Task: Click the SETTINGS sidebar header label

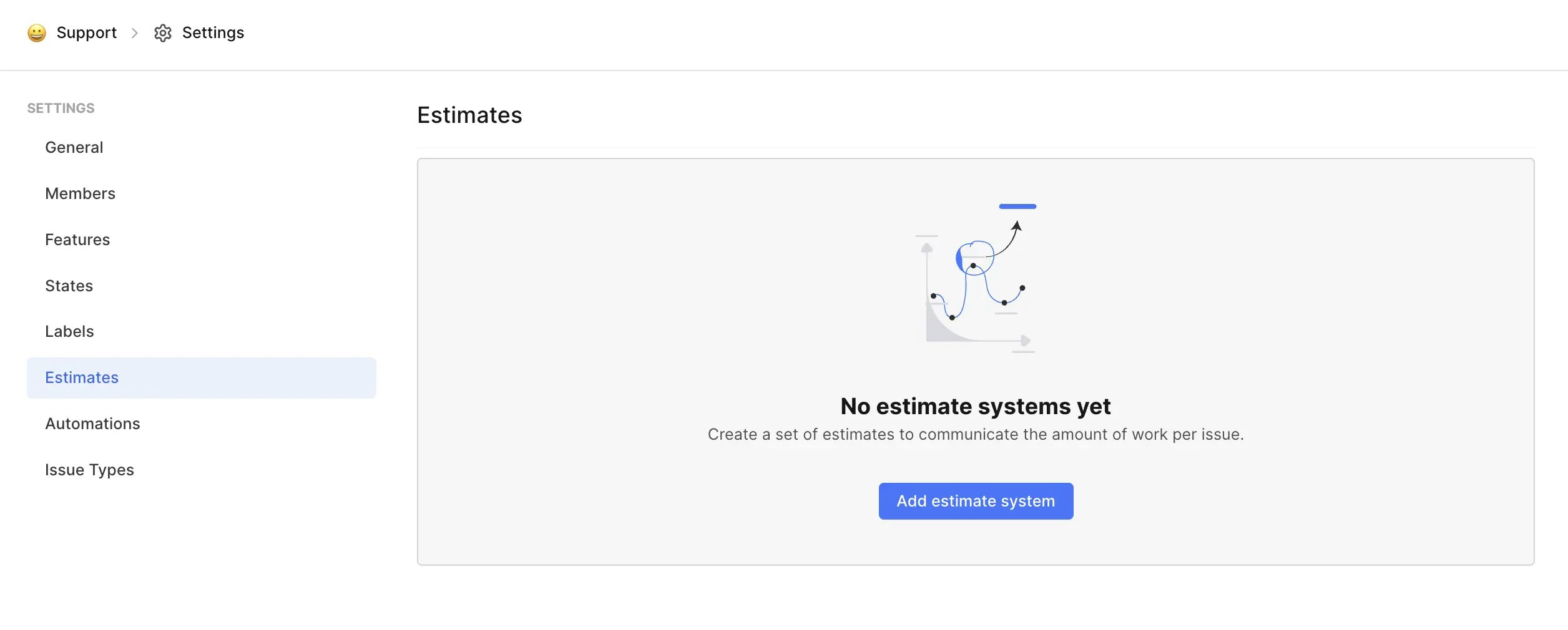Action: pyautogui.click(x=61, y=108)
